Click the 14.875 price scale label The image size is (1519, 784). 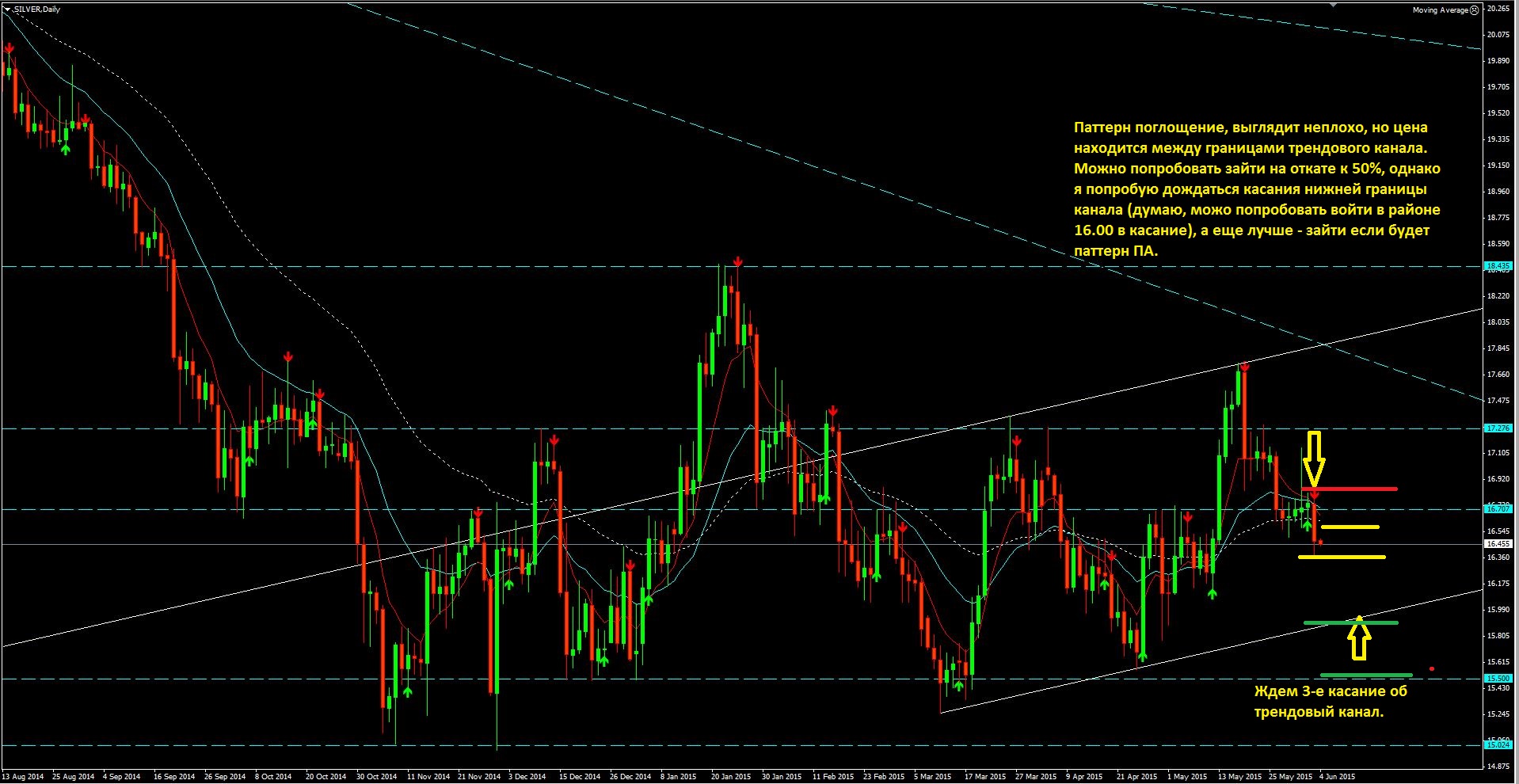click(x=1498, y=767)
